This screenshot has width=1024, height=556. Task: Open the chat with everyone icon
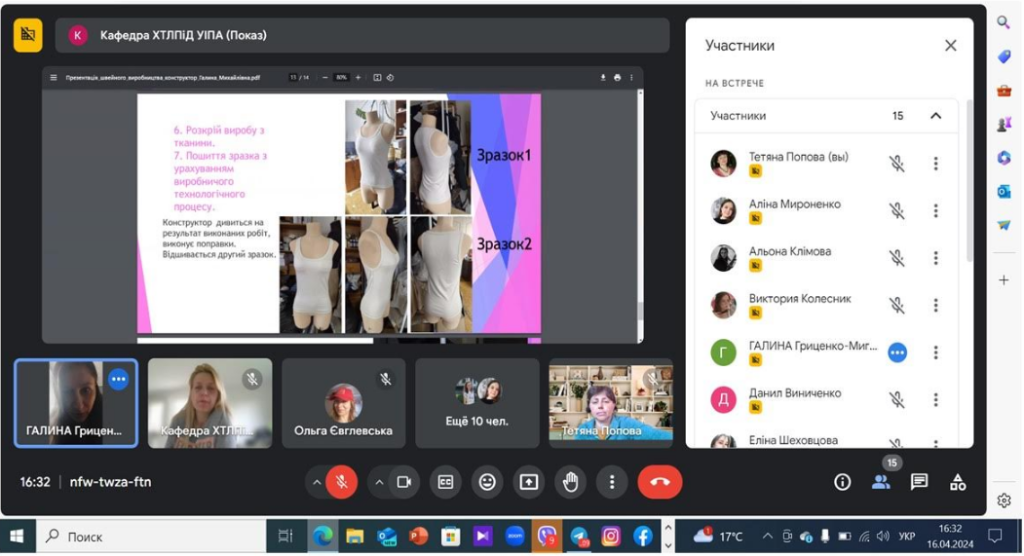tap(920, 482)
